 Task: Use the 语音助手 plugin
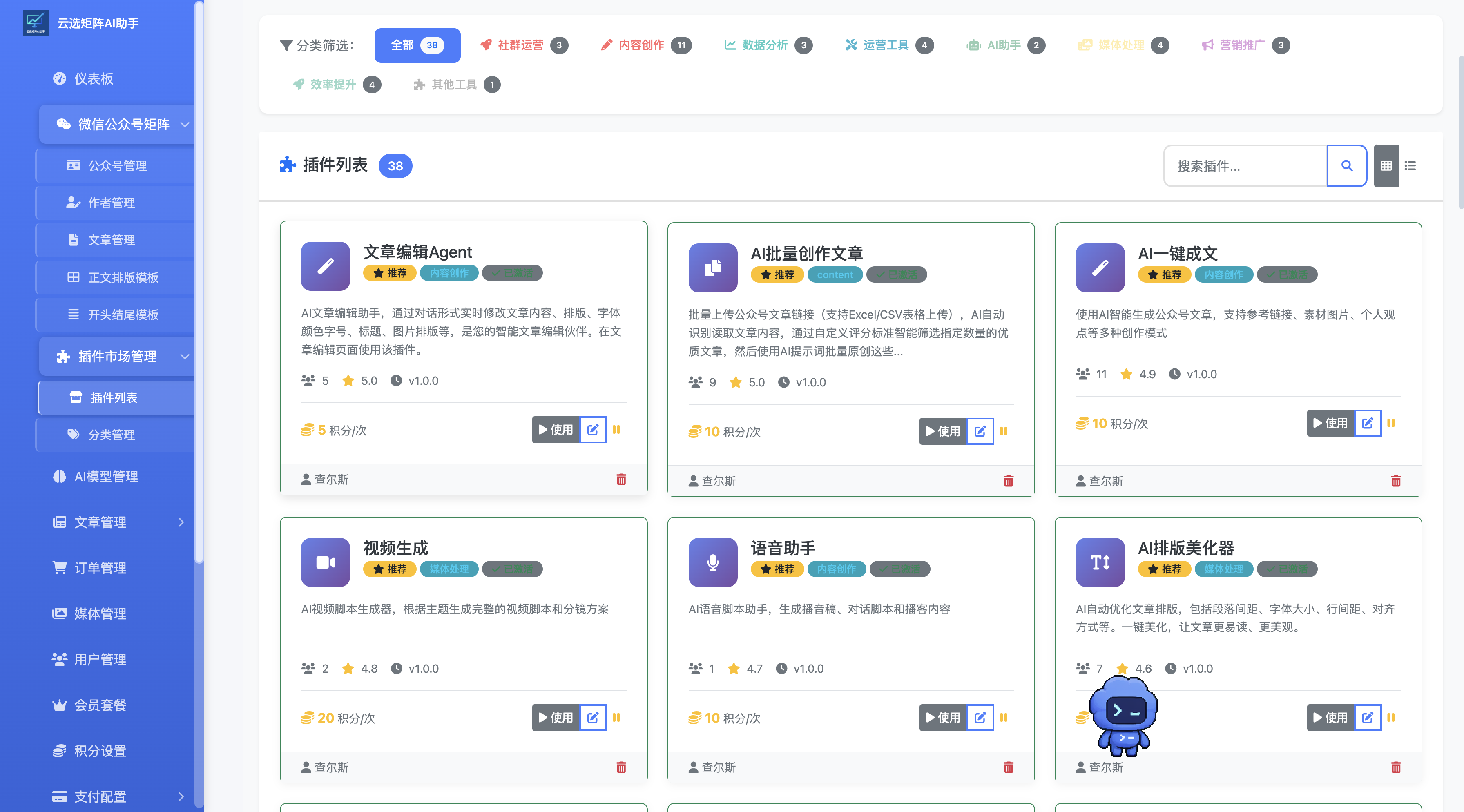[944, 718]
